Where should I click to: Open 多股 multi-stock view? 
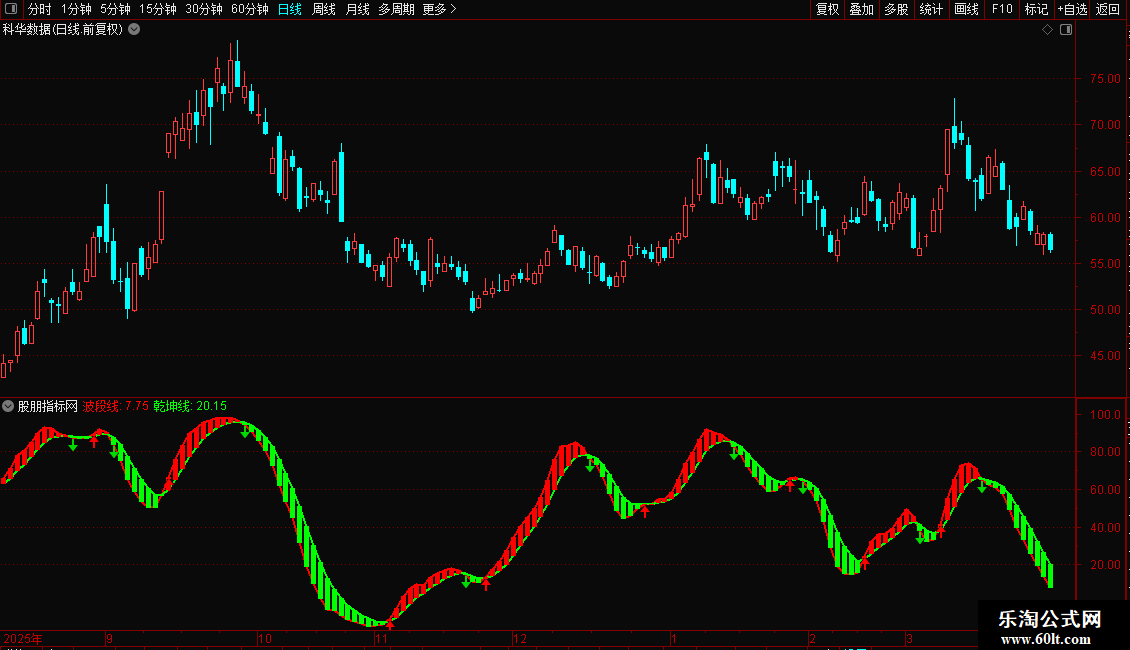(896, 9)
